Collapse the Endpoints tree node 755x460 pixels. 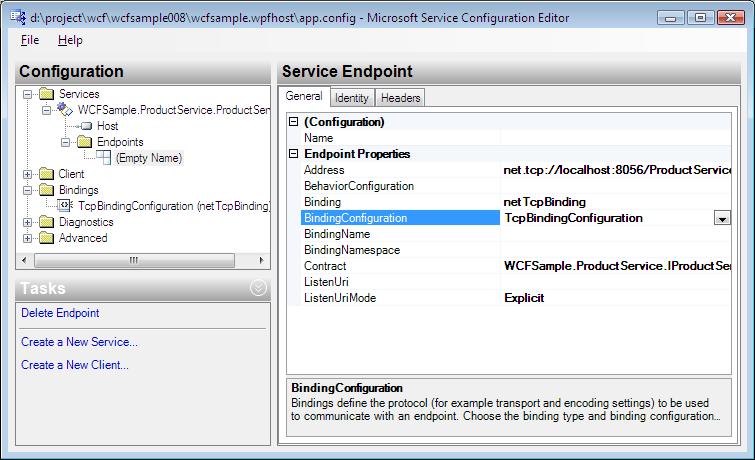point(65,142)
